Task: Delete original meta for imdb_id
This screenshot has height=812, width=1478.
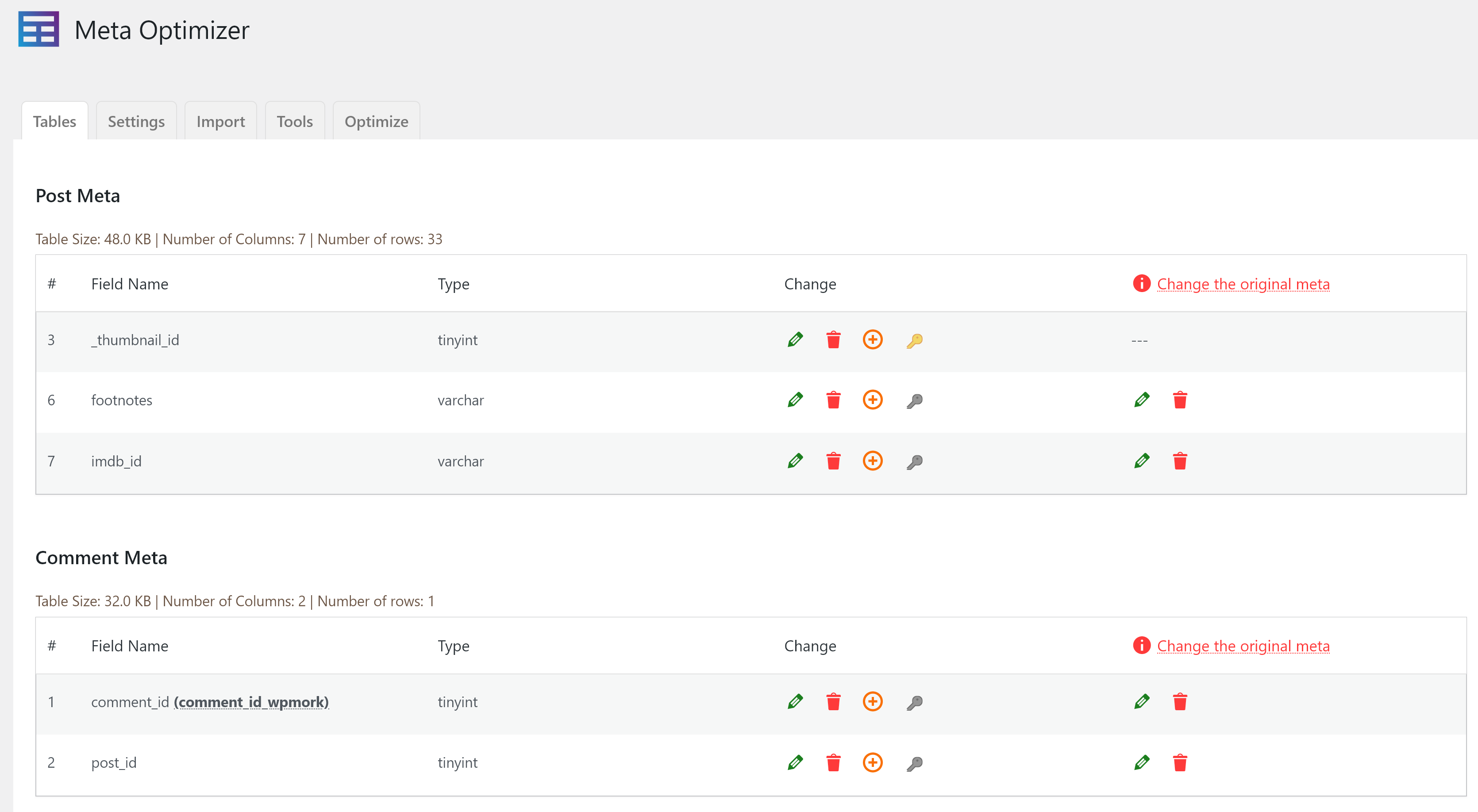Action: (1180, 461)
